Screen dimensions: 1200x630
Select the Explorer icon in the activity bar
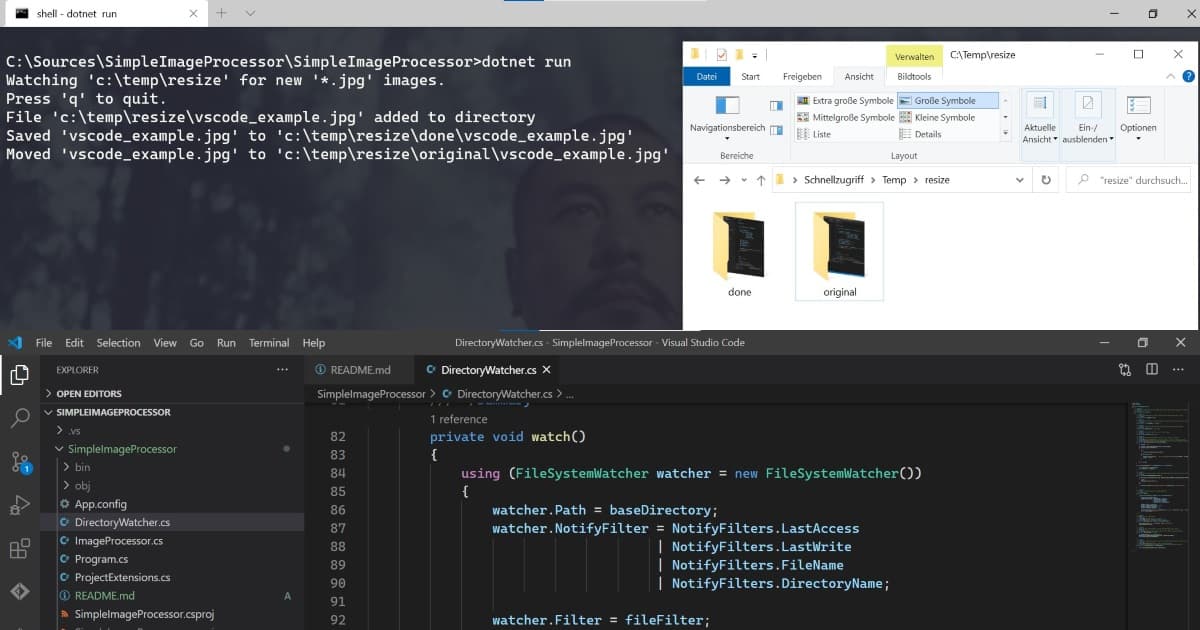point(18,374)
